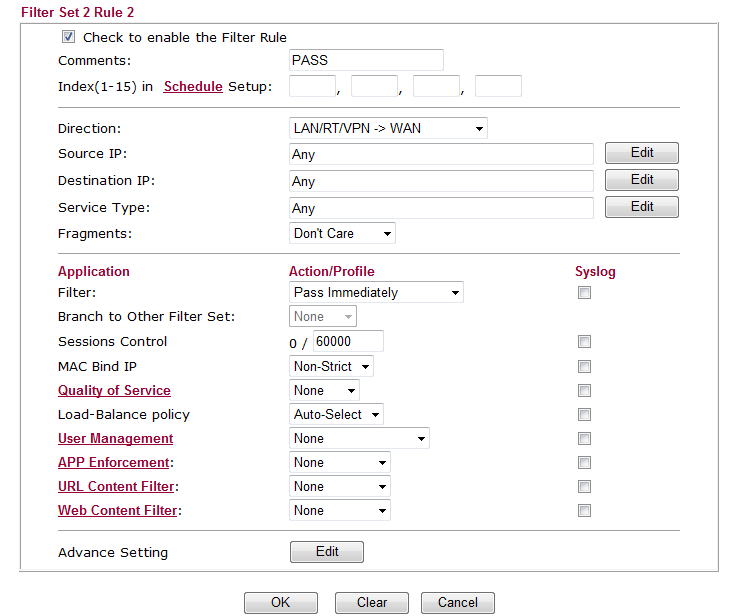Click OK to save the rule
Viewport: 744px width, 616px height.
[x=281, y=603]
